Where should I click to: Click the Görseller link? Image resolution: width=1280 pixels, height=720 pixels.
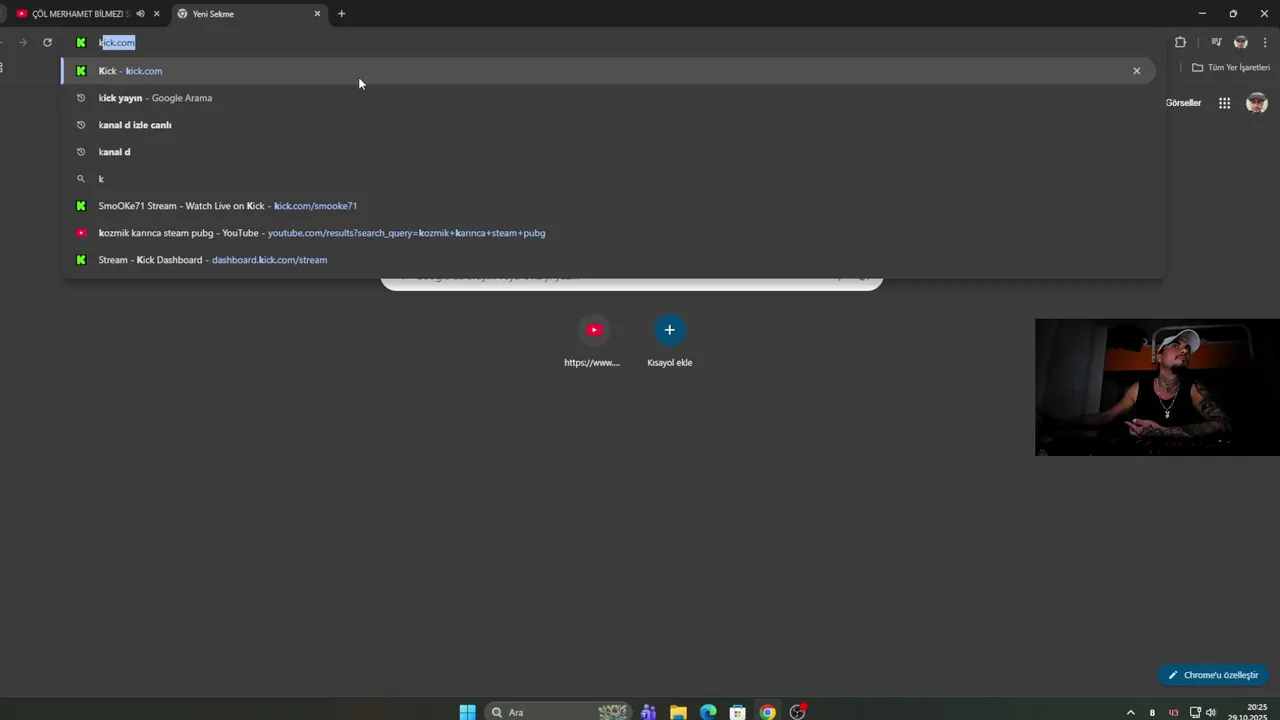pyautogui.click(x=1183, y=103)
